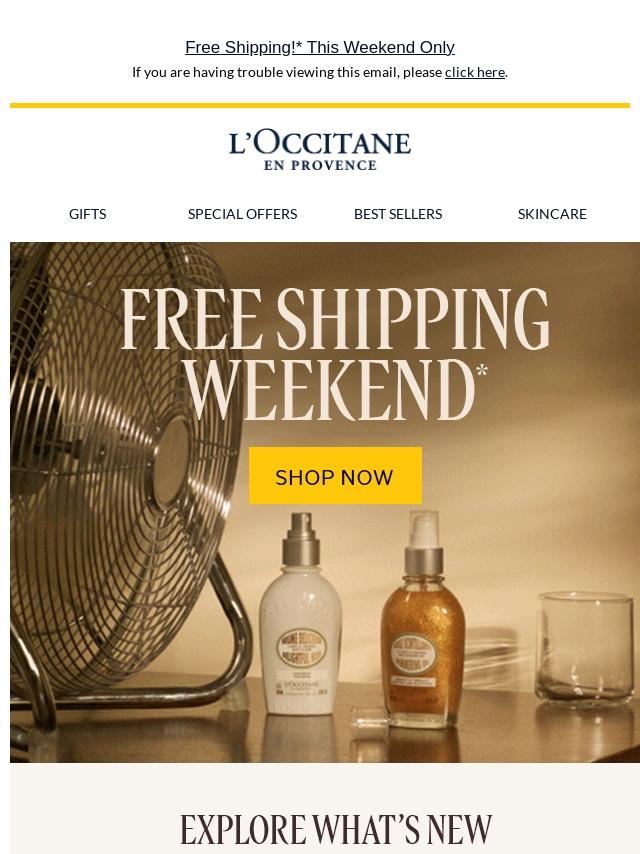Follow the "click here" view-in-browser link
640x854 pixels.
(x=474, y=72)
